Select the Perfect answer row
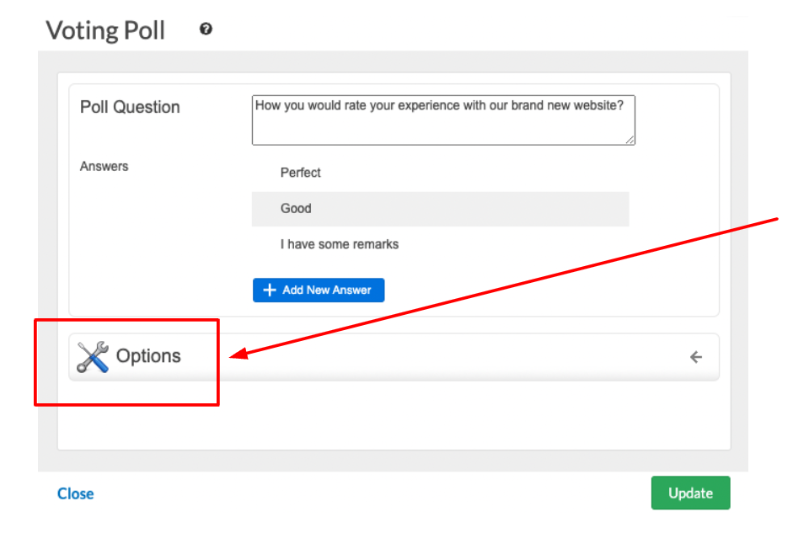The height and width of the screenshot is (533, 793). (440, 173)
